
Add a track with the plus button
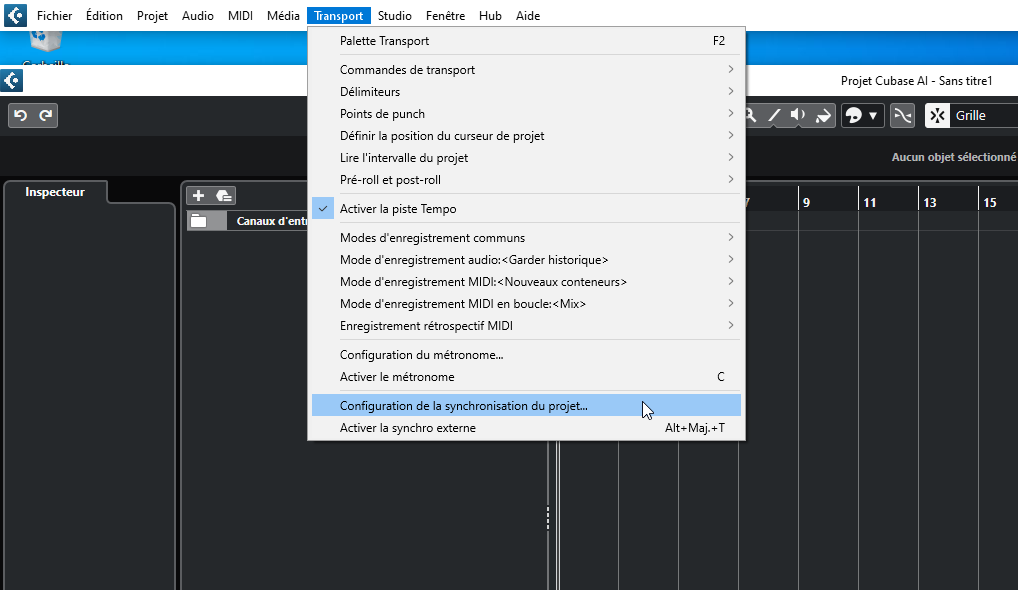198,195
